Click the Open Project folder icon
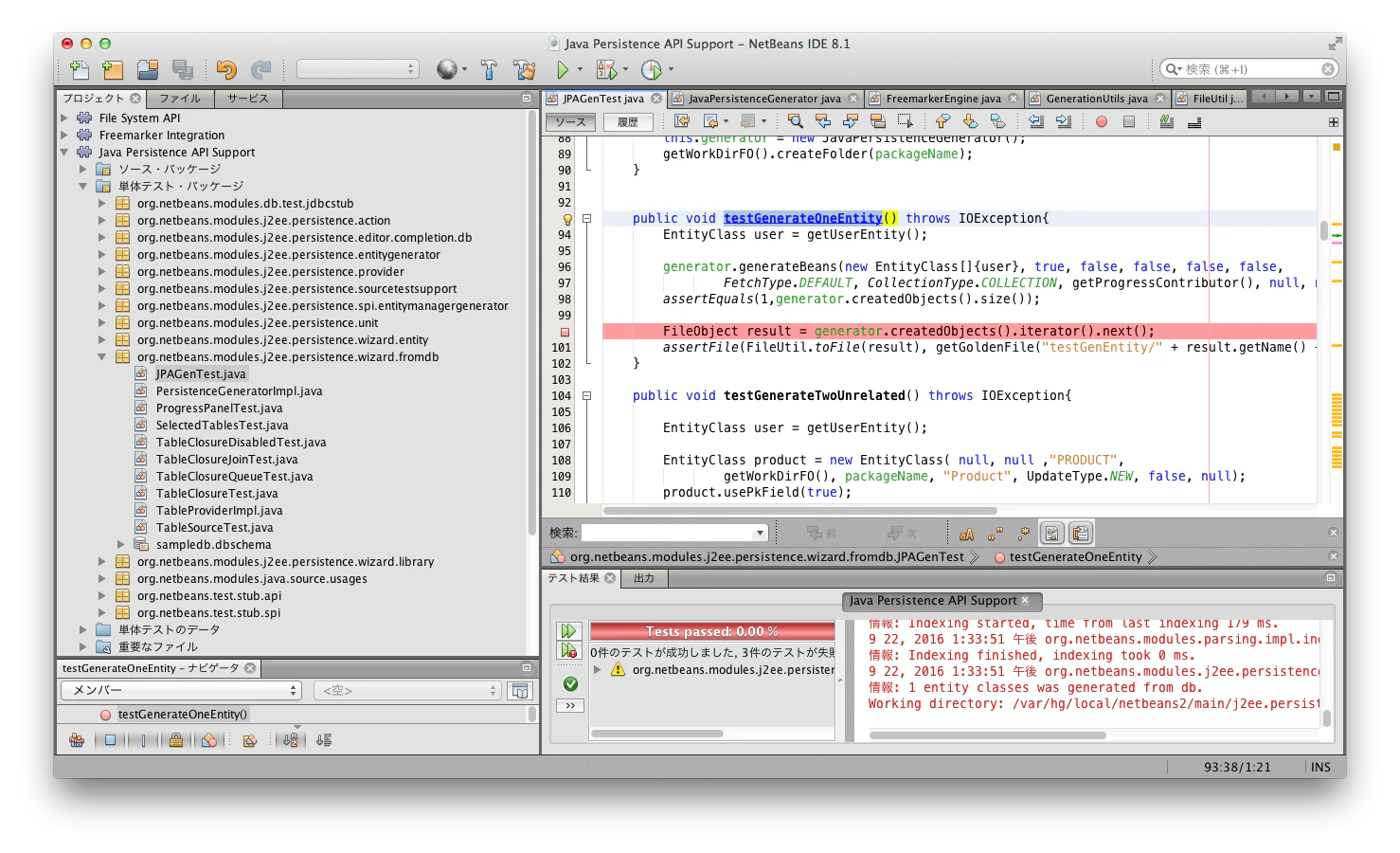 (x=148, y=69)
